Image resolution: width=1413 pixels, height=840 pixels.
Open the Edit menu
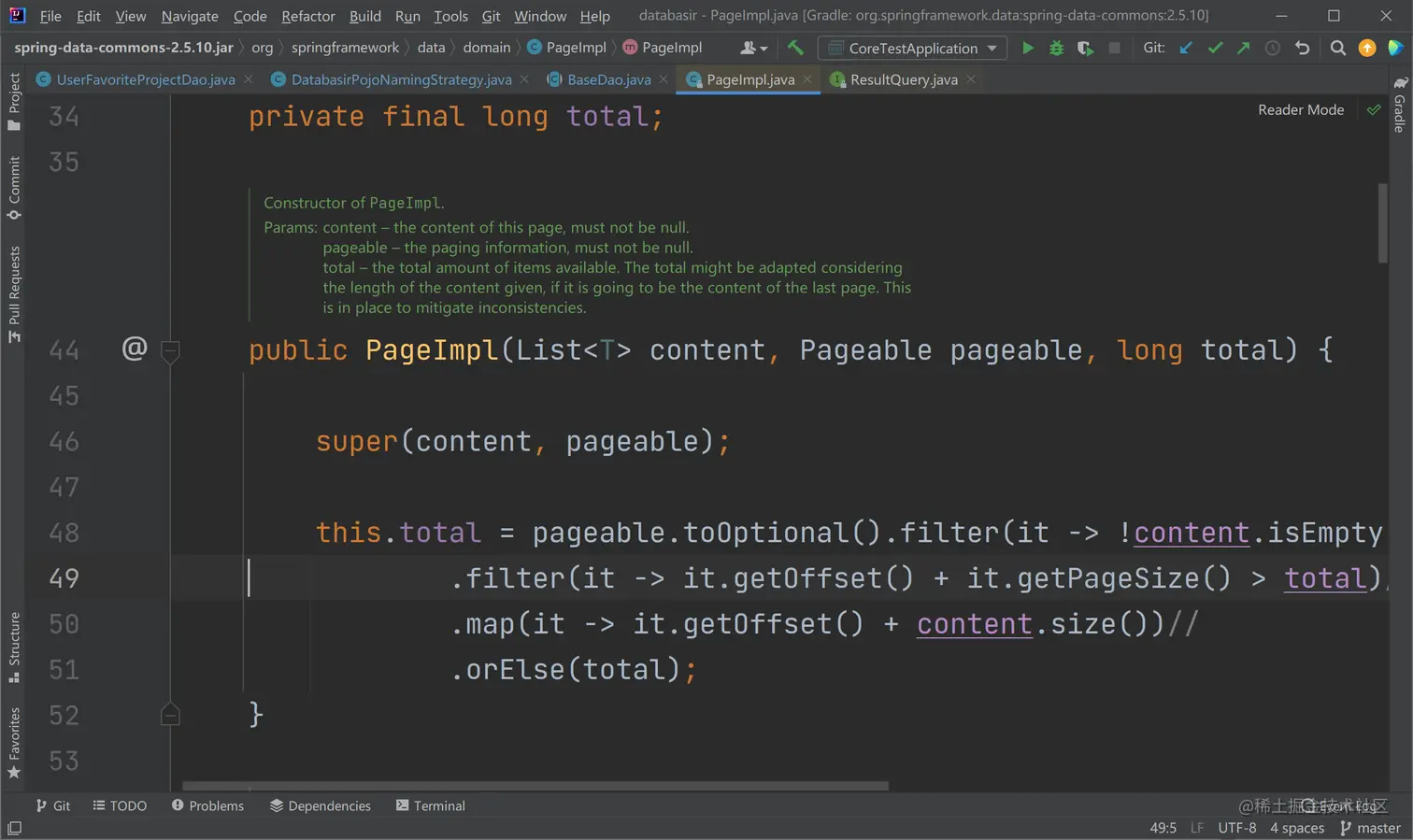pos(89,16)
